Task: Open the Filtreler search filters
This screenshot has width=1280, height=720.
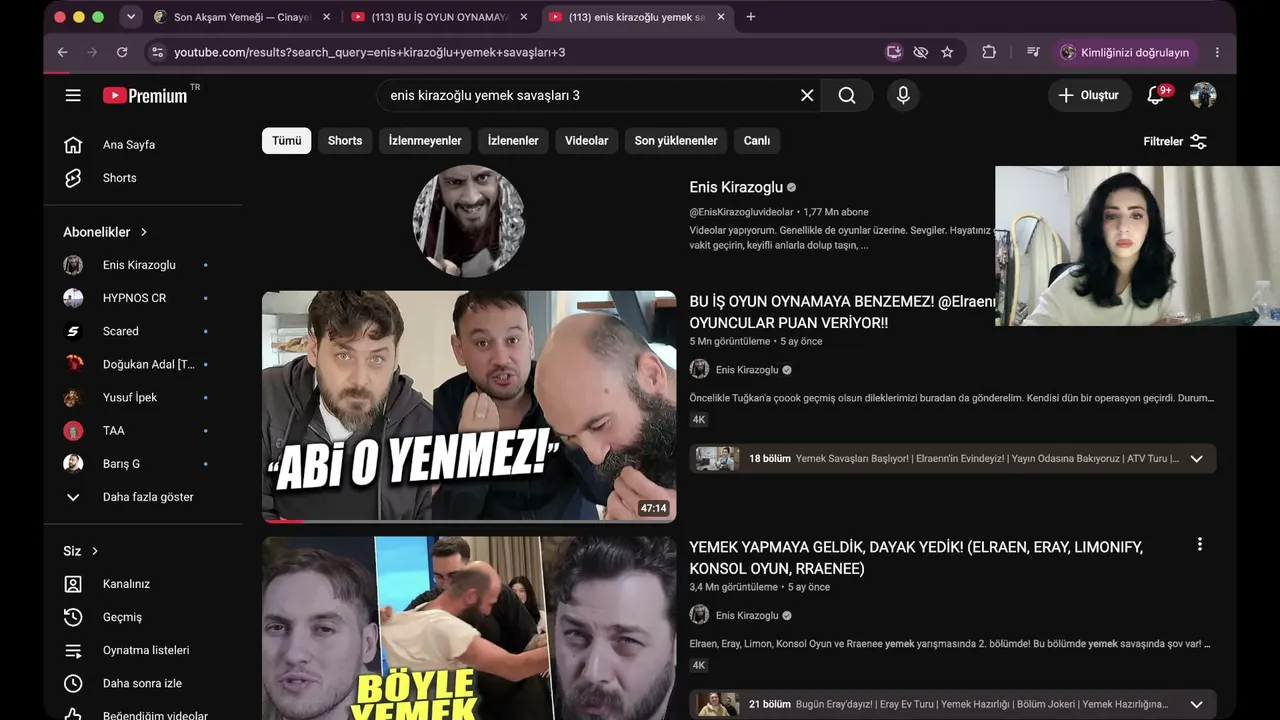Action: [1175, 141]
